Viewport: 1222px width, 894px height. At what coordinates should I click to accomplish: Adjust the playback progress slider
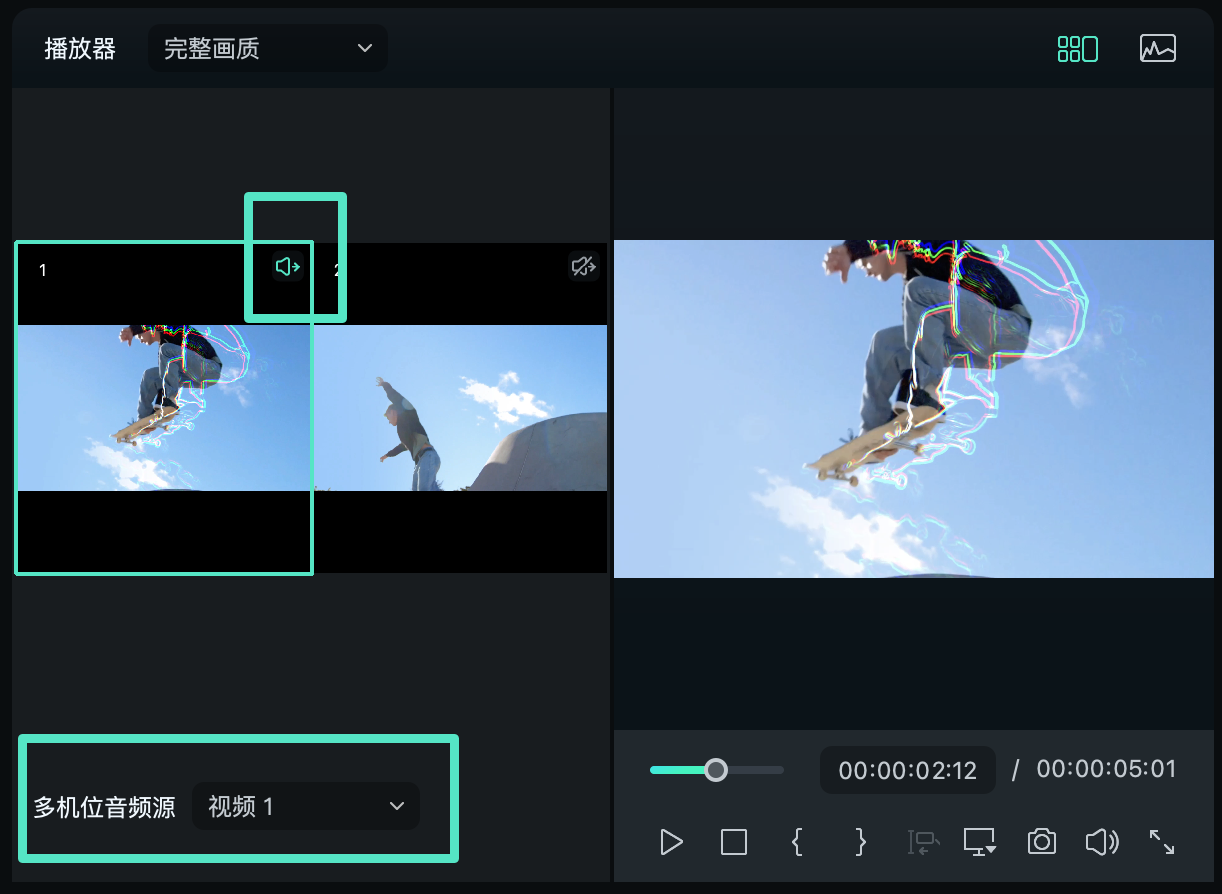[716, 770]
